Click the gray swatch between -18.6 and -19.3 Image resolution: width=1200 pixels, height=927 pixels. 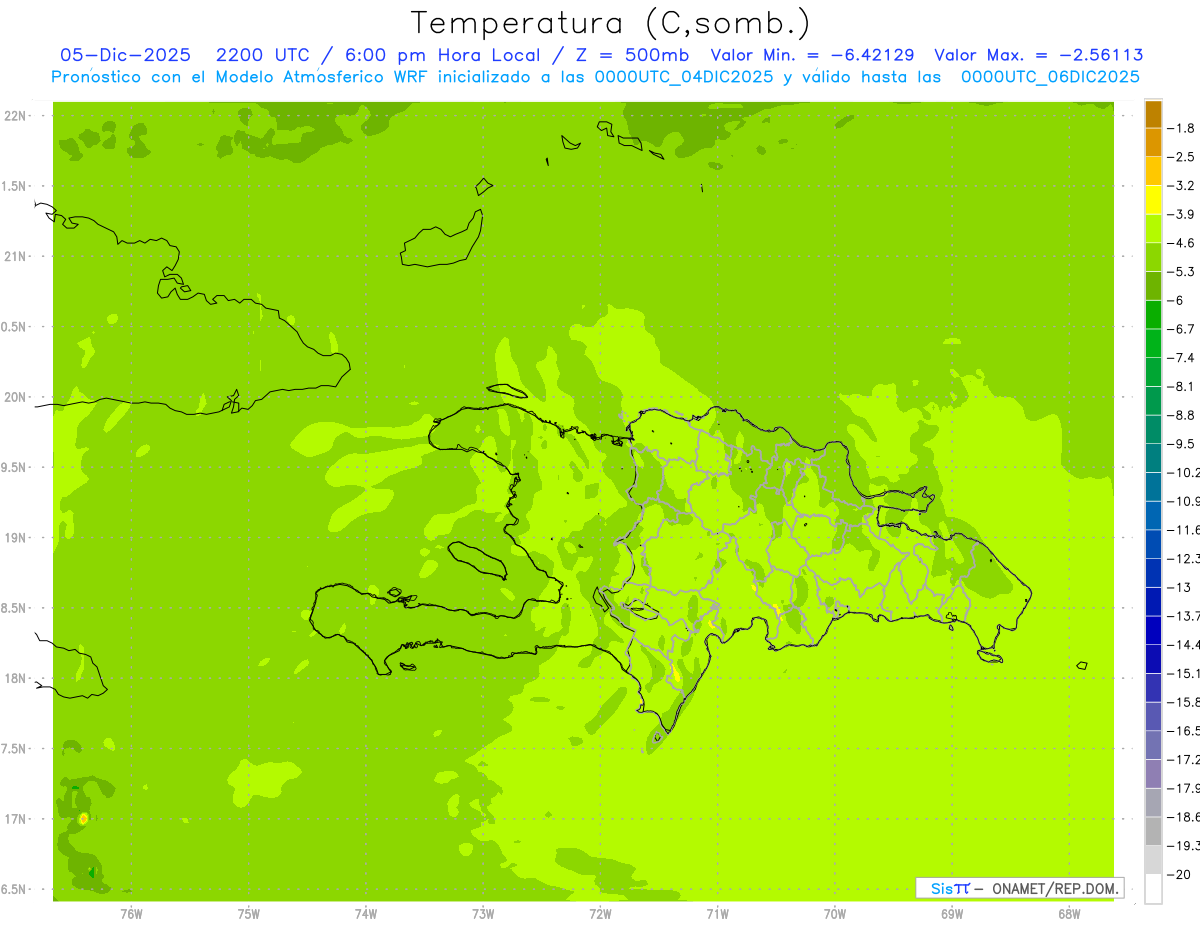[1153, 831]
